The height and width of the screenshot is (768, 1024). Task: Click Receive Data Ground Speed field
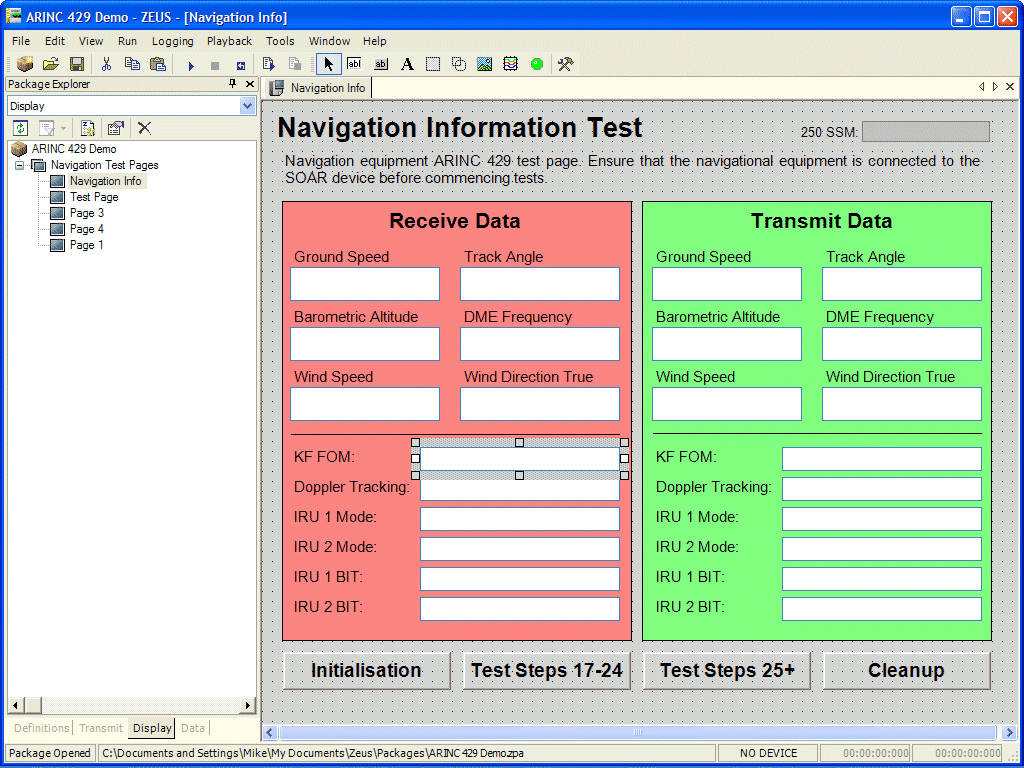[365, 283]
